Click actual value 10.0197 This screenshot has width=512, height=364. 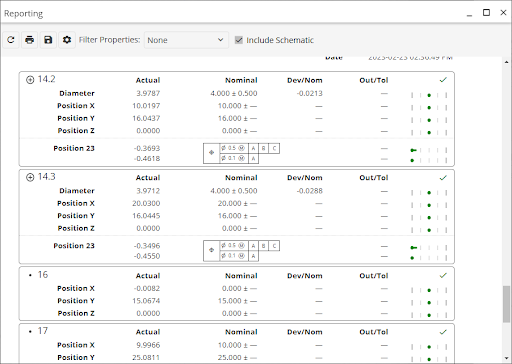(146, 106)
